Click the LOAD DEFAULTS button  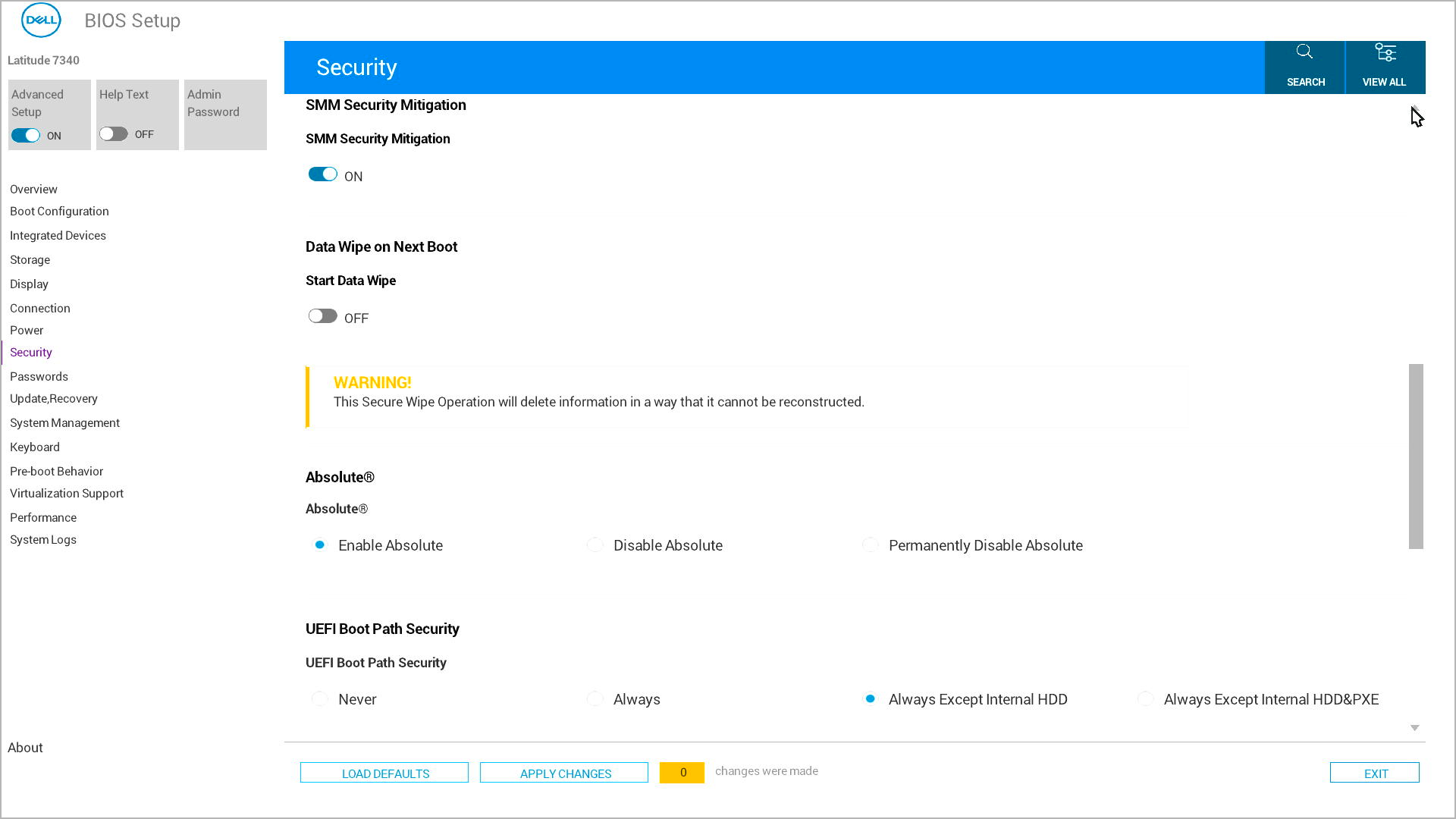click(x=384, y=772)
